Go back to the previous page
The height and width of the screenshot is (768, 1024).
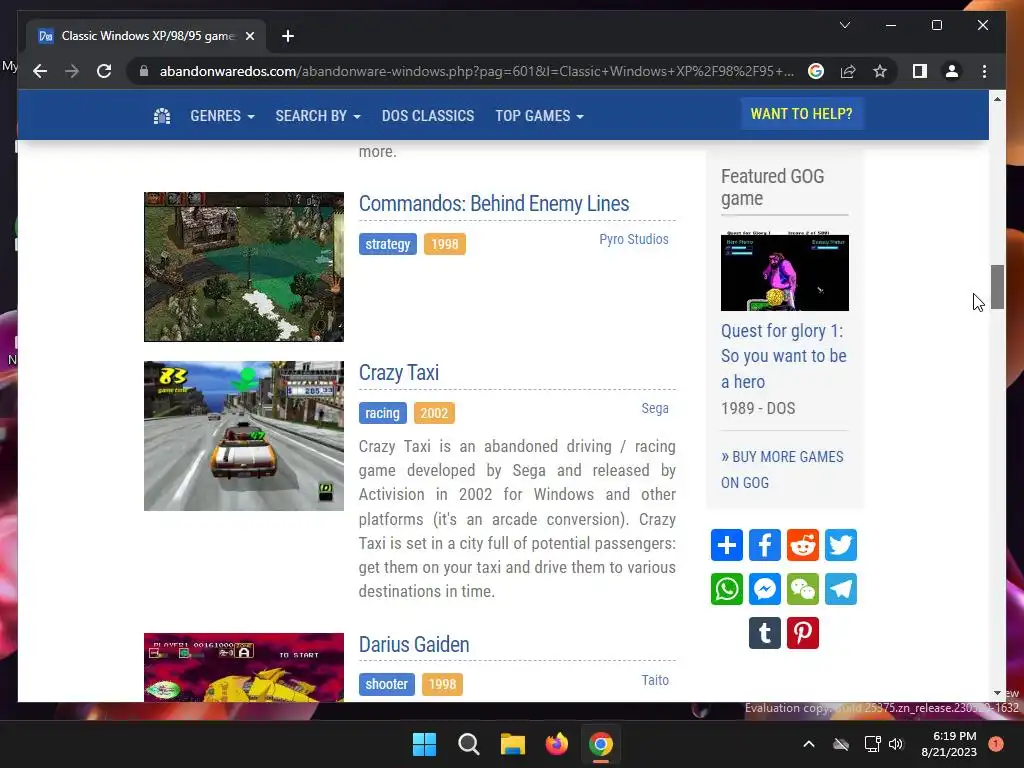(x=40, y=71)
